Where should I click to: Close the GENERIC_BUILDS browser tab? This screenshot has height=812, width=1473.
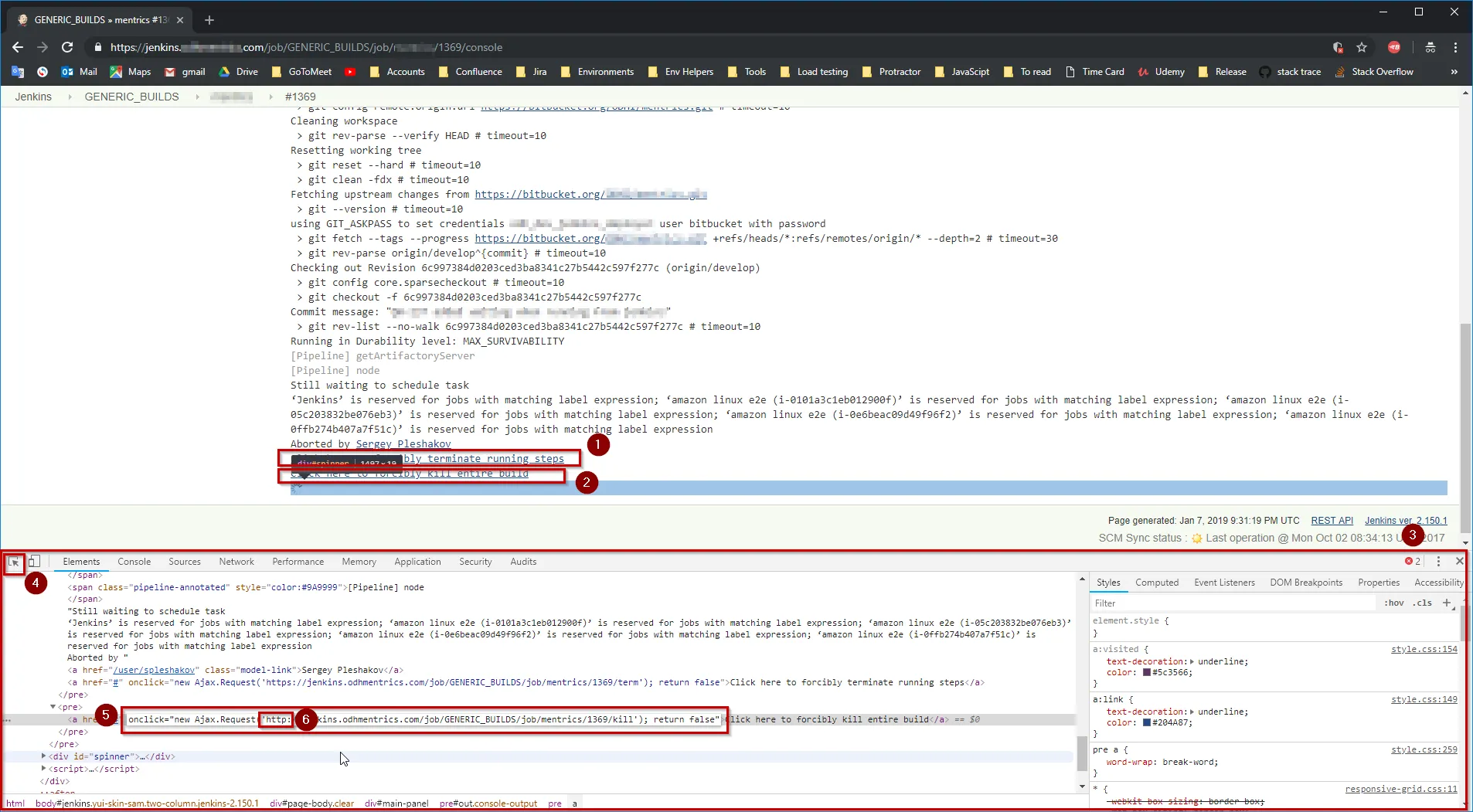(180, 20)
